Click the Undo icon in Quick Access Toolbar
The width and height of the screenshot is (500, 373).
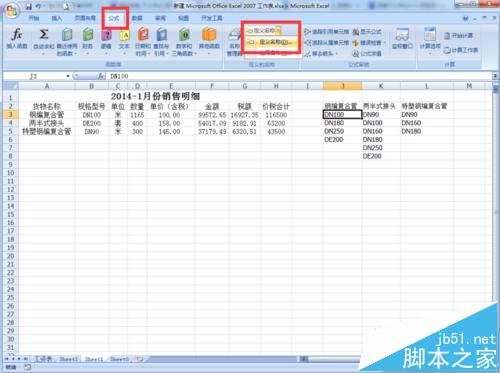point(38,6)
